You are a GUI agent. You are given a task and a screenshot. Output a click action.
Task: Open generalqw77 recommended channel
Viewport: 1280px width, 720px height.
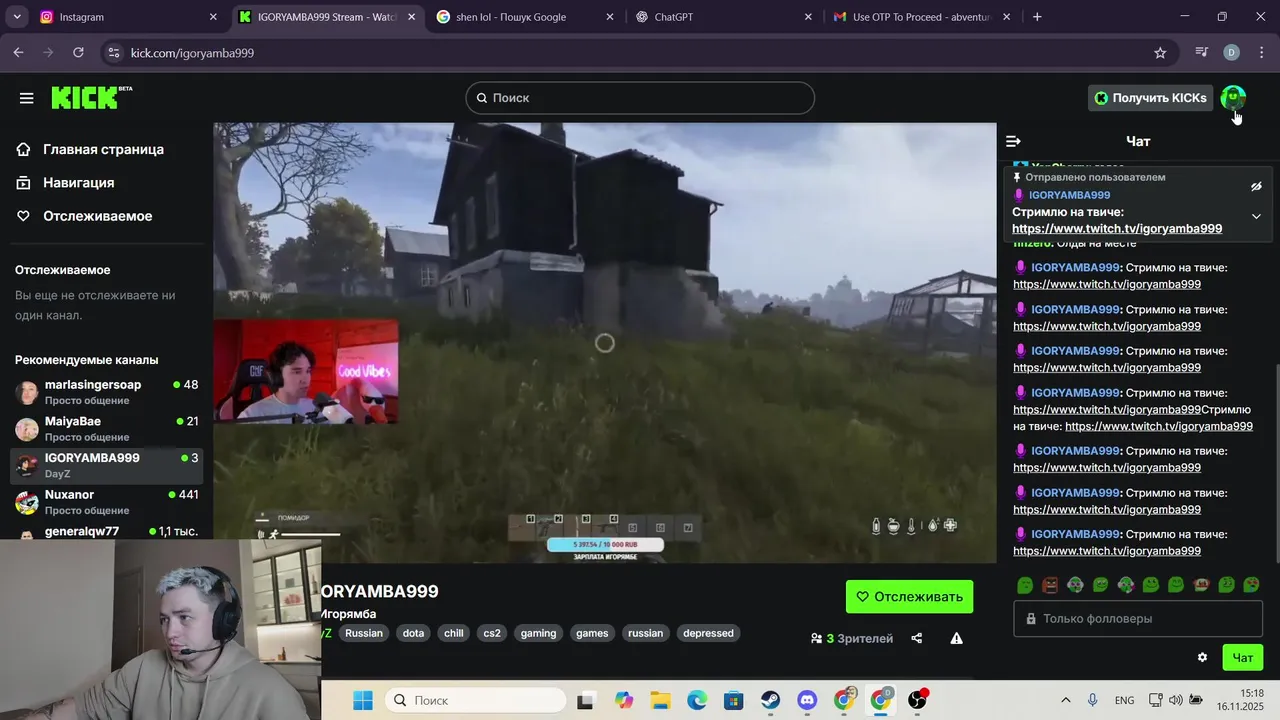click(106, 532)
